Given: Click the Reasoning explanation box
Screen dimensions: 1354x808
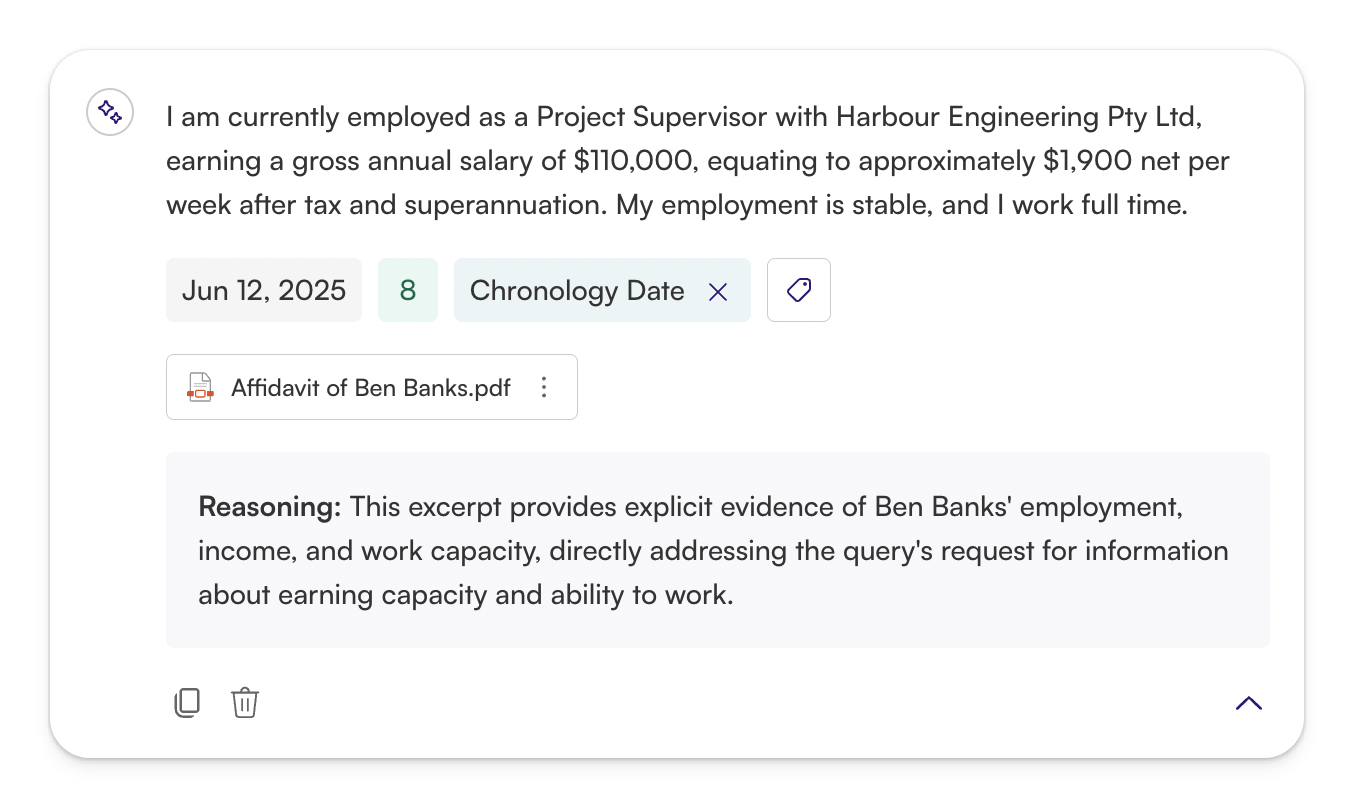Looking at the screenshot, I should (x=717, y=550).
